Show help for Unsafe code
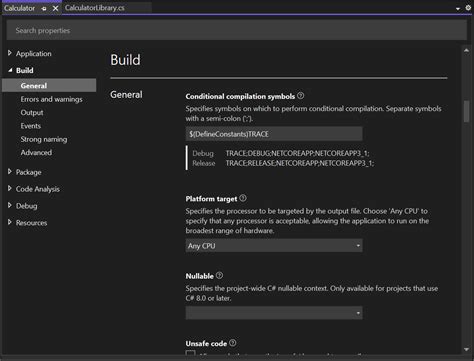Screen dimensions: 474x361 click(233, 343)
